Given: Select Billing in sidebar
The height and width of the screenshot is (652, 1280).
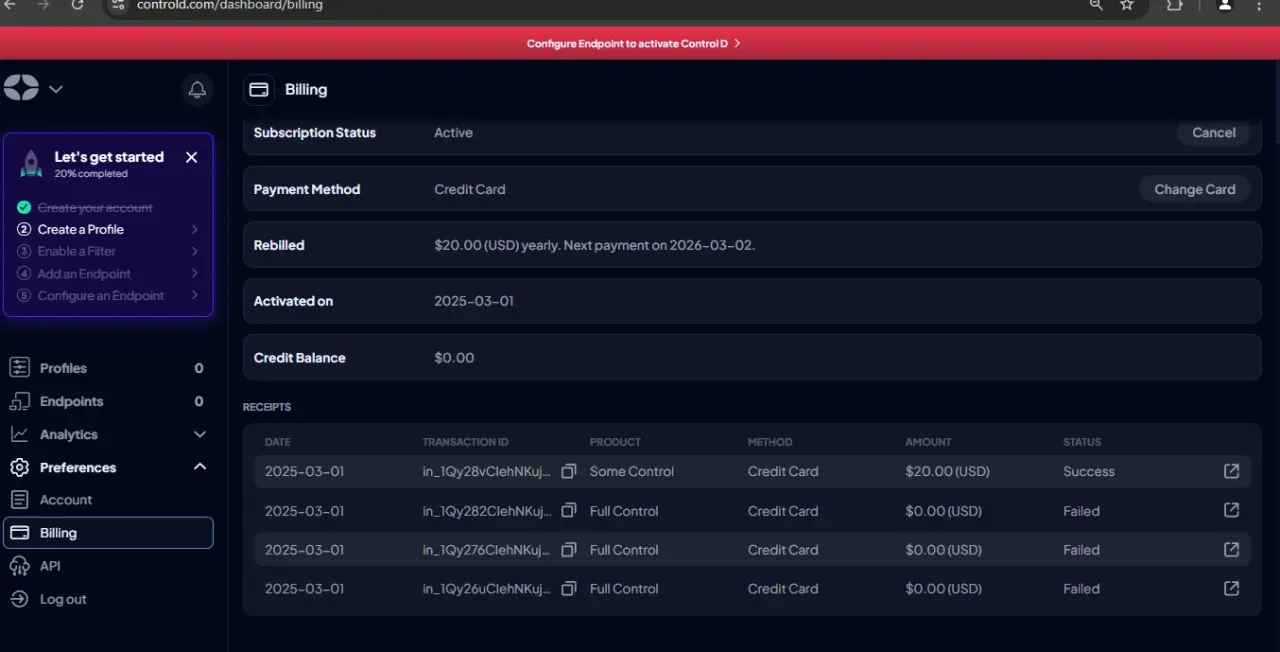Looking at the screenshot, I should pyautogui.click(x=108, y=533).
